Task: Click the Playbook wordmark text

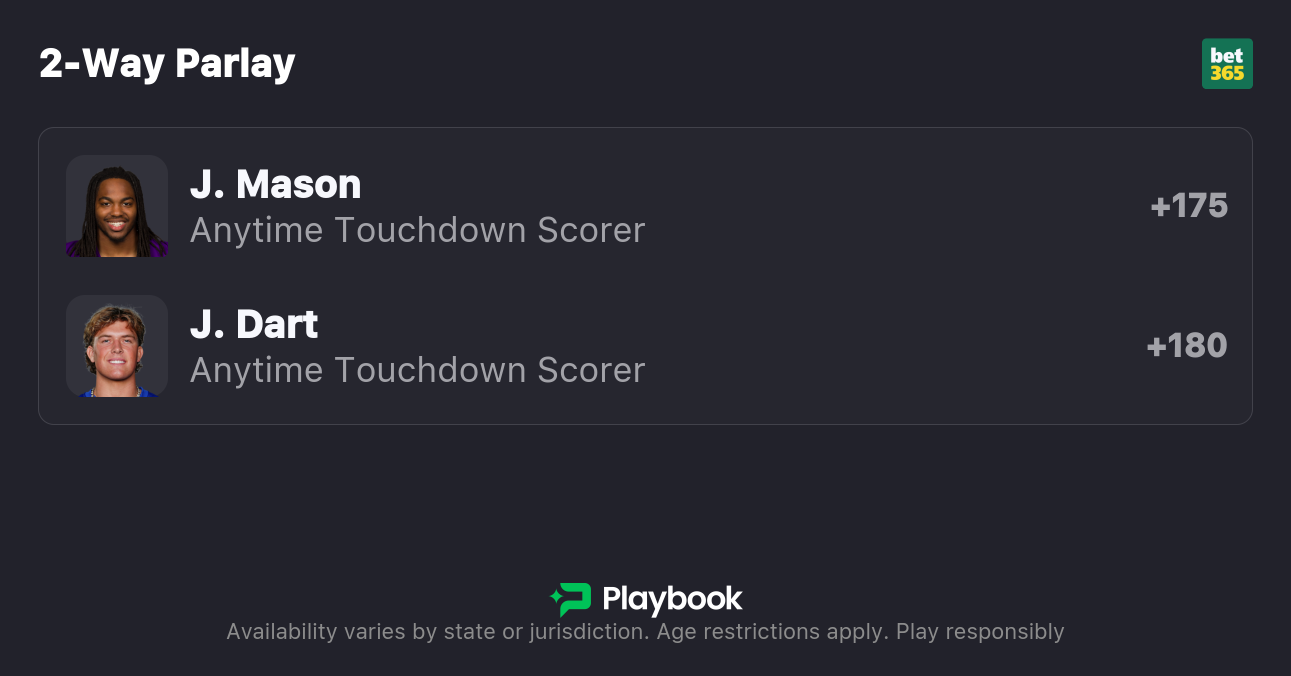Action: [672, 599]
